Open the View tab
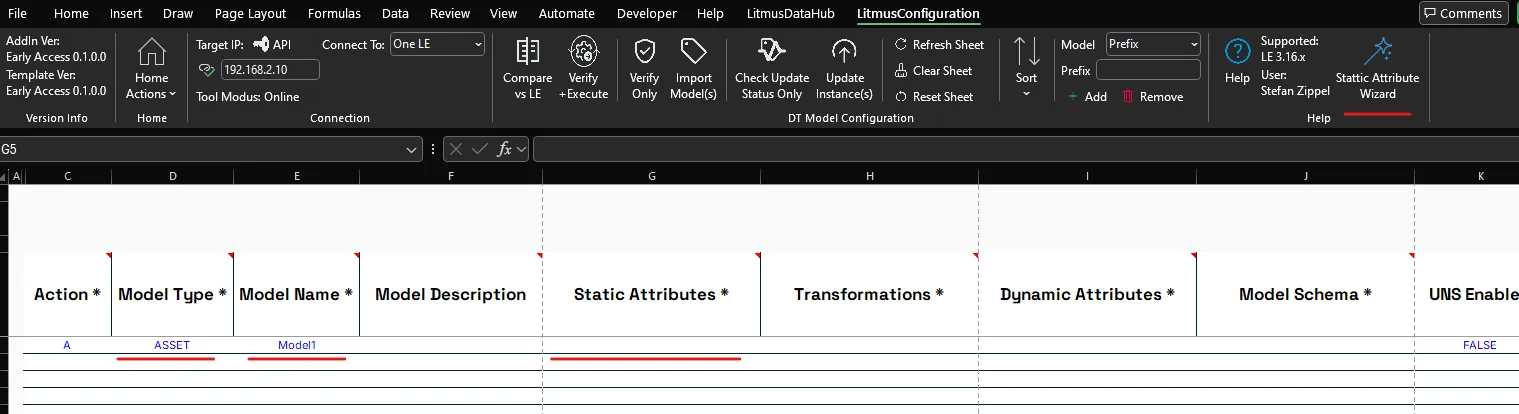The width and height of the screenshot is (1519, 414). [x=504, y=13]
